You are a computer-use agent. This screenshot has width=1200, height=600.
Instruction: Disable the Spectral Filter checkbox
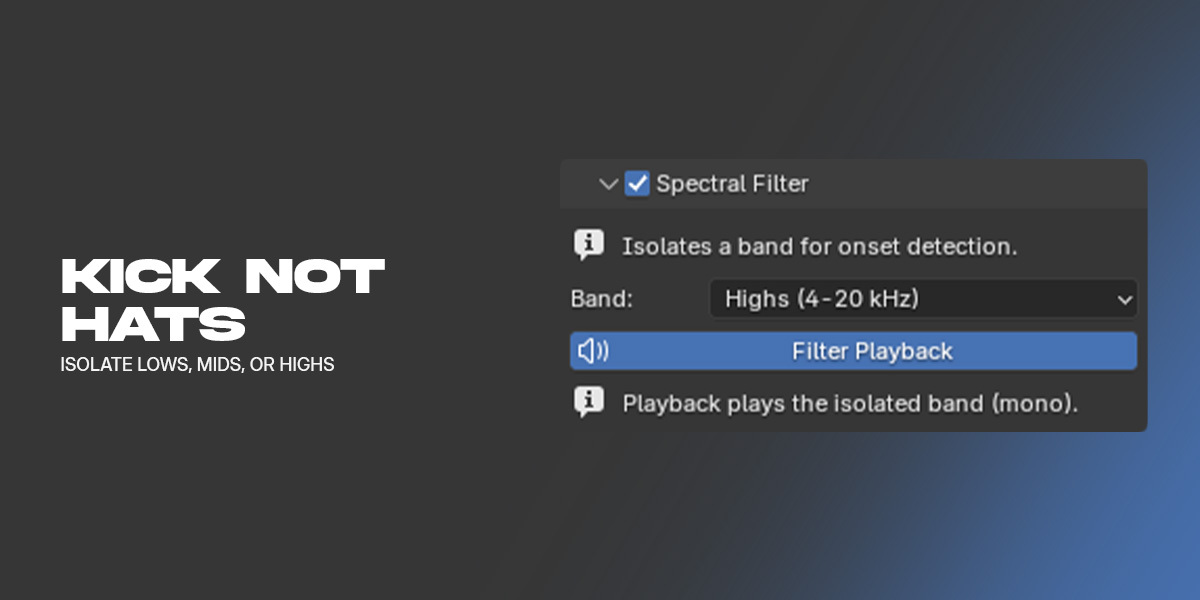637,184
